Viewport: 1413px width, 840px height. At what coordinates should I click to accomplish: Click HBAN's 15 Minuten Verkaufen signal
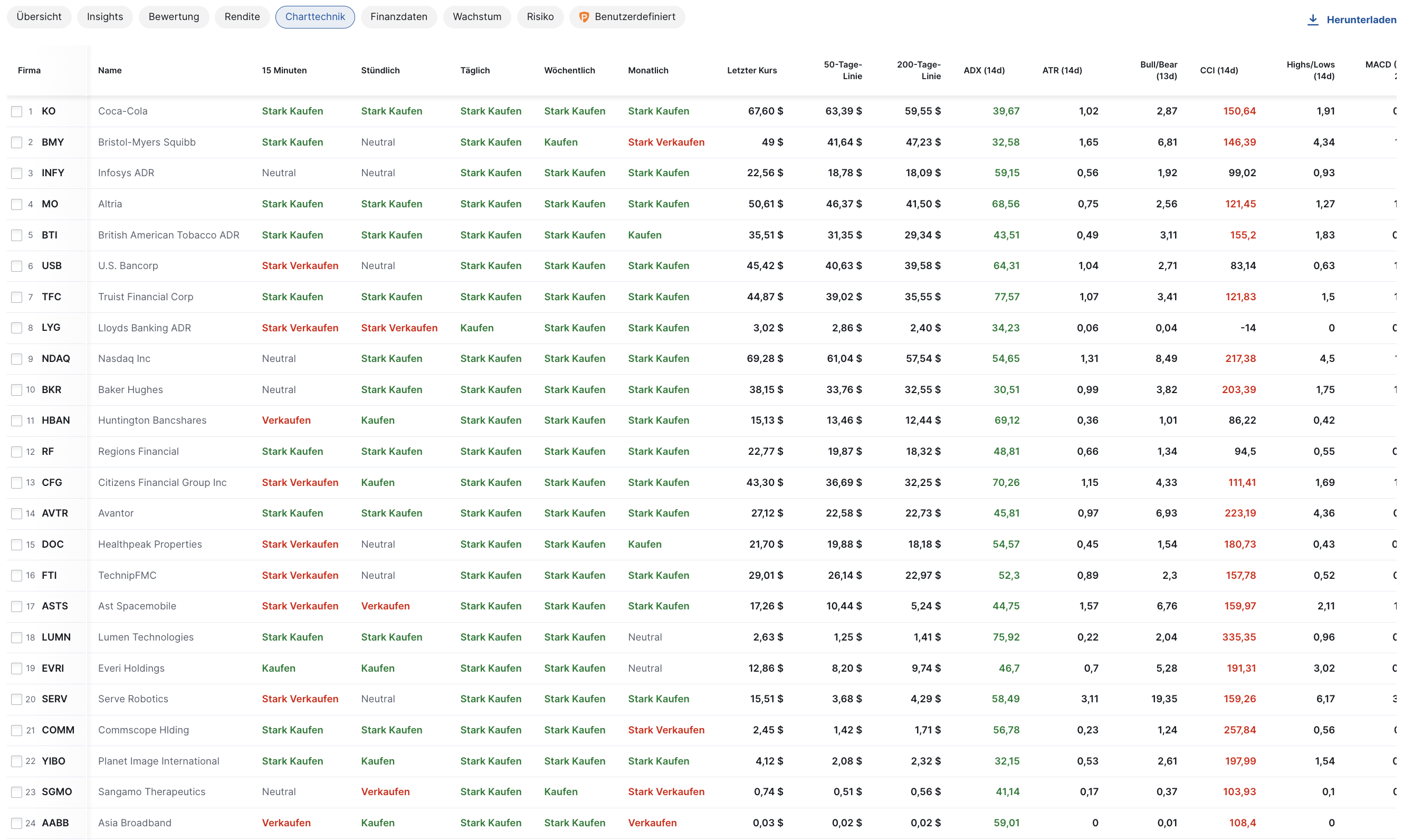coord(287,420)
